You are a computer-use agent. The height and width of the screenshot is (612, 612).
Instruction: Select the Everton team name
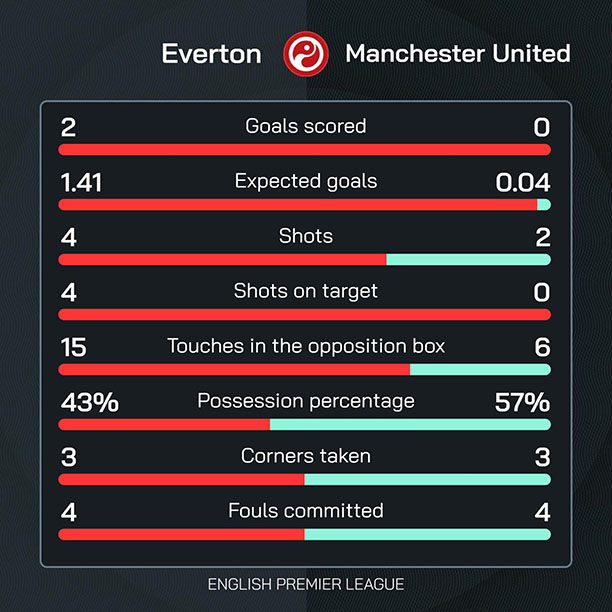[x=212, y=53]
